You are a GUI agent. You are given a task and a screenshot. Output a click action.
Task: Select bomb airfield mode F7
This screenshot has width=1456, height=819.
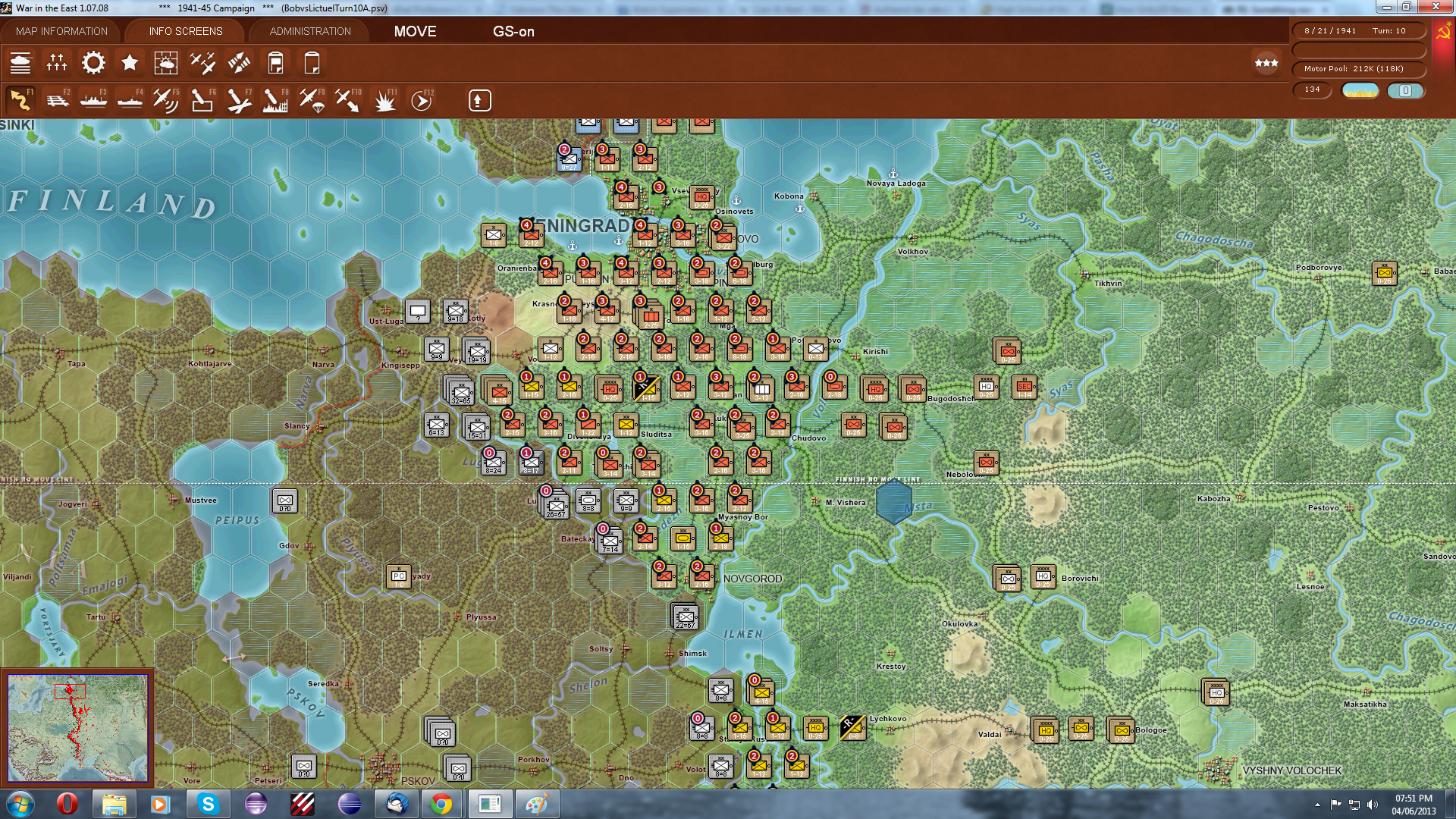pos(239,100)
